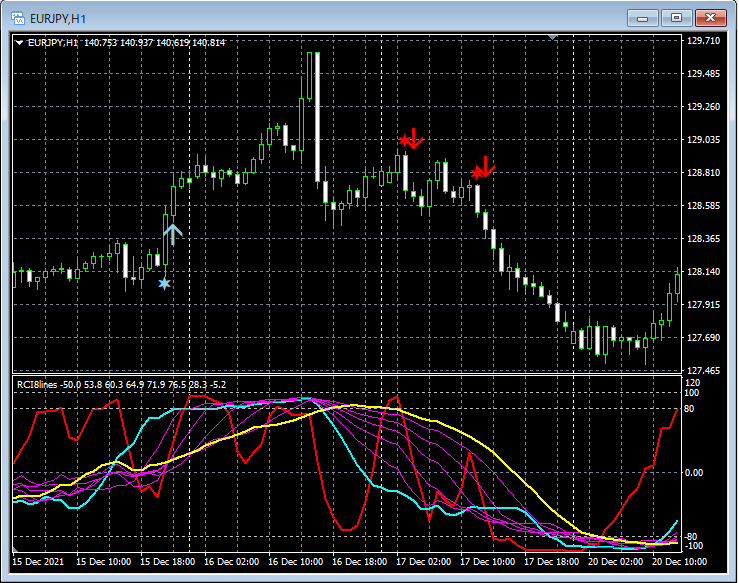Image resolution: width=739 pixels, height=583 pixels.
Task: Click the 15 Dec 18:00 time label
Action: click(x=168, y=562)
